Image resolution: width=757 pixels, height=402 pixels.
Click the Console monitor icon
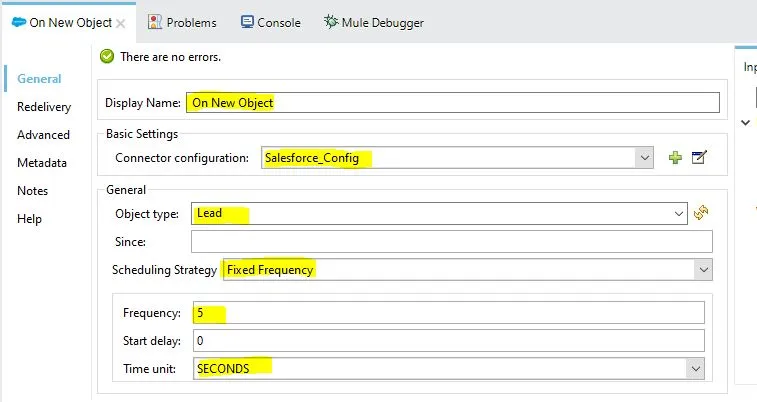(x=247, y=22)
